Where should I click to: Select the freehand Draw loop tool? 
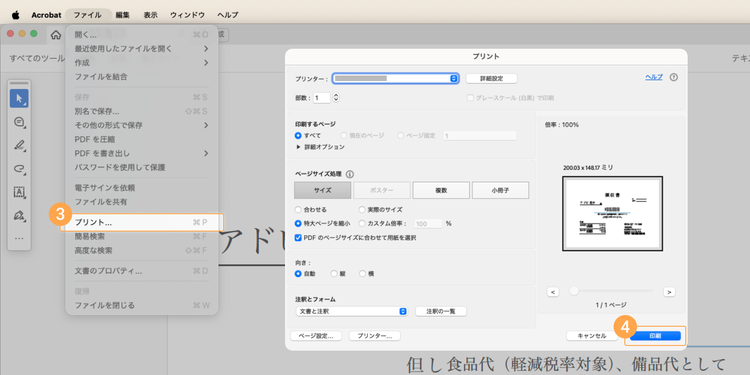(x=19, y=168)
